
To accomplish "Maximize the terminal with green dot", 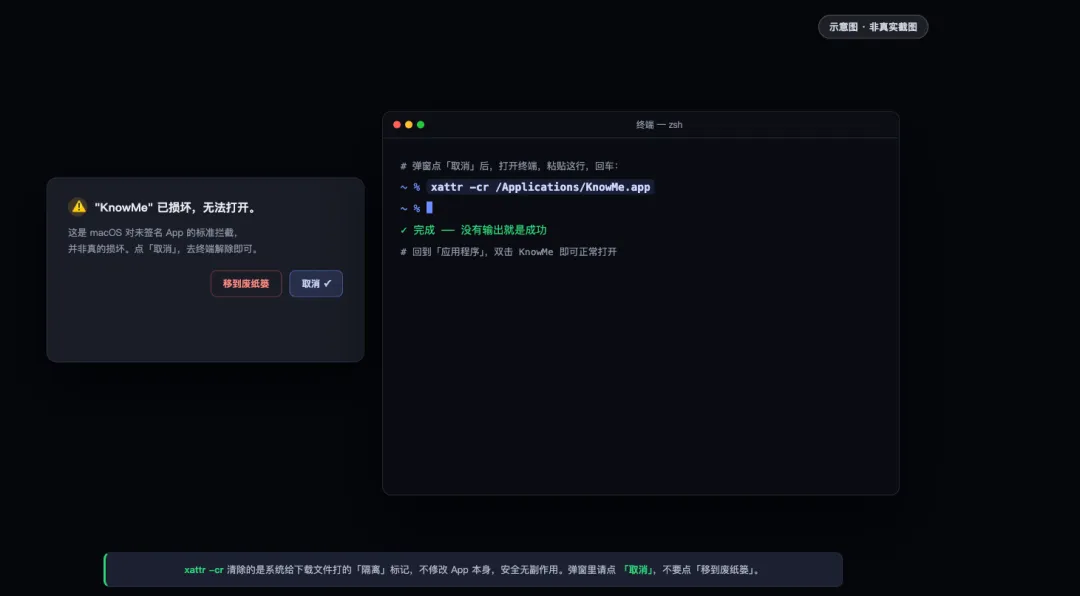I will pos(420,125).
